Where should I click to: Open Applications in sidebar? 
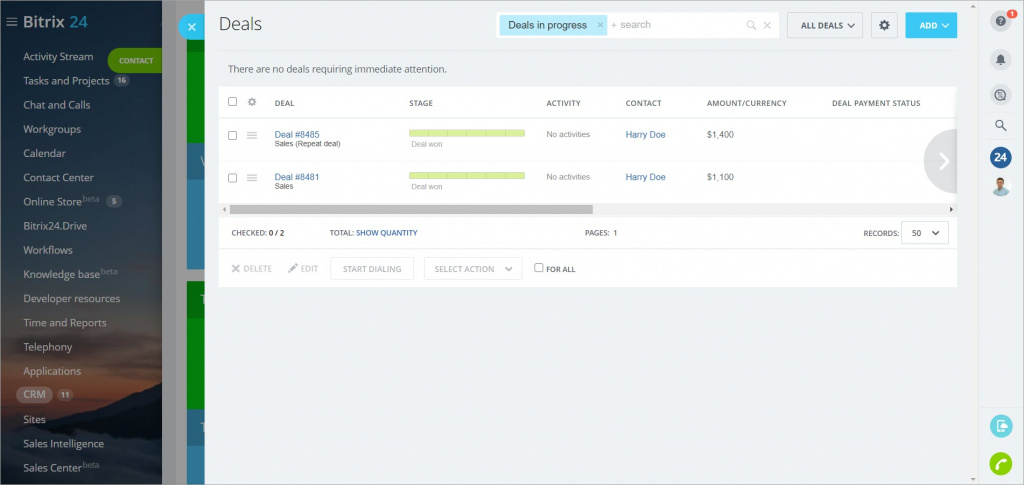click(x=52, y=371)
